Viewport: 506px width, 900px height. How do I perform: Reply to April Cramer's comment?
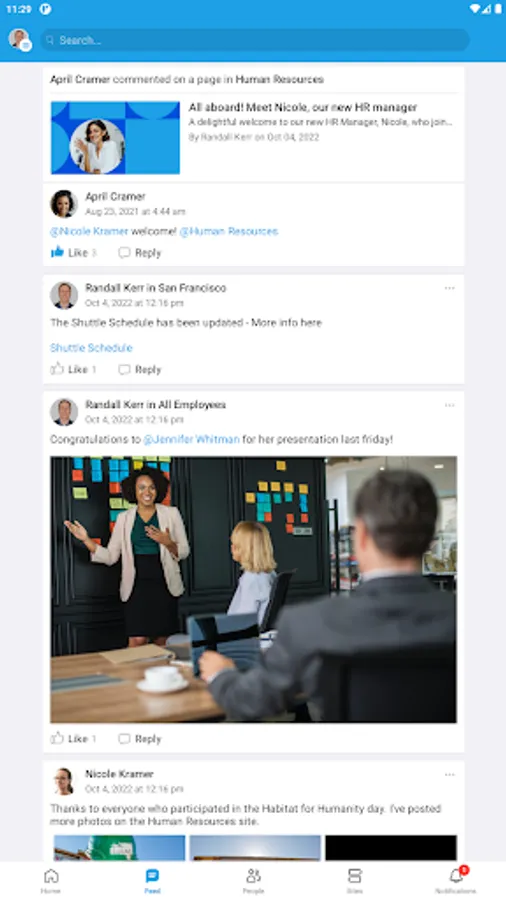(x=139, y=253)
